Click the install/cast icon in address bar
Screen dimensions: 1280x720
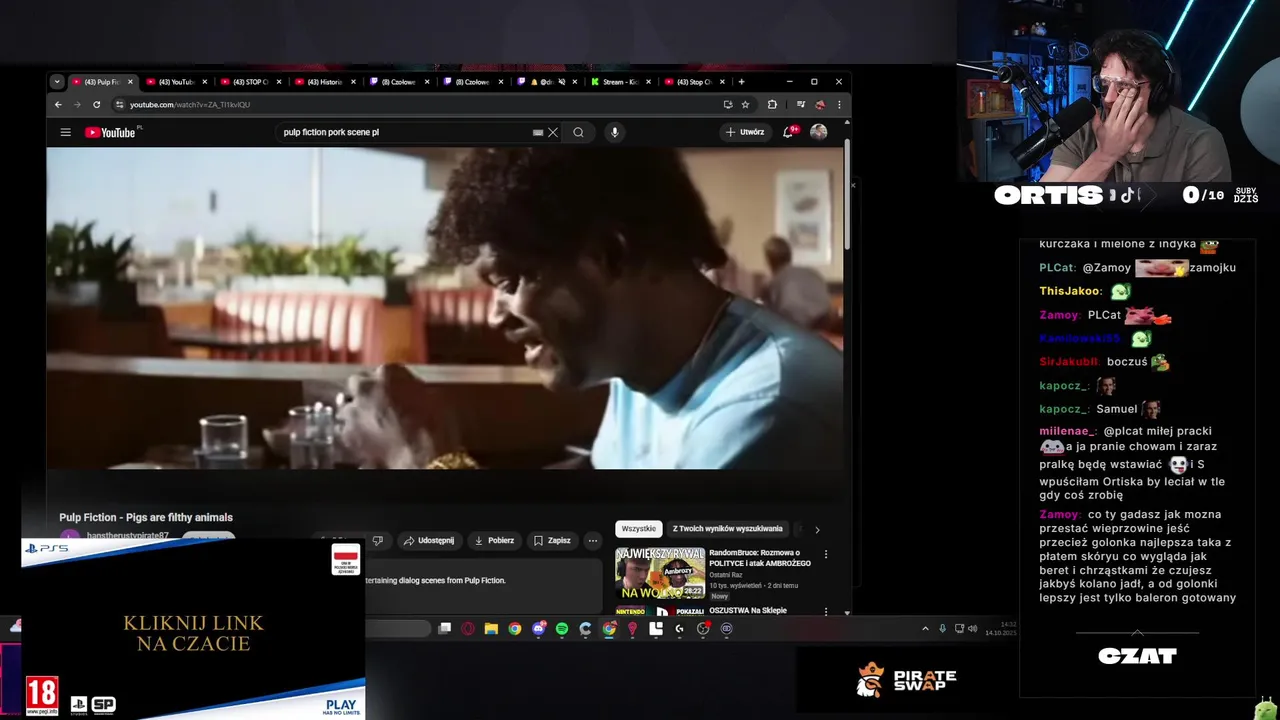728,104
